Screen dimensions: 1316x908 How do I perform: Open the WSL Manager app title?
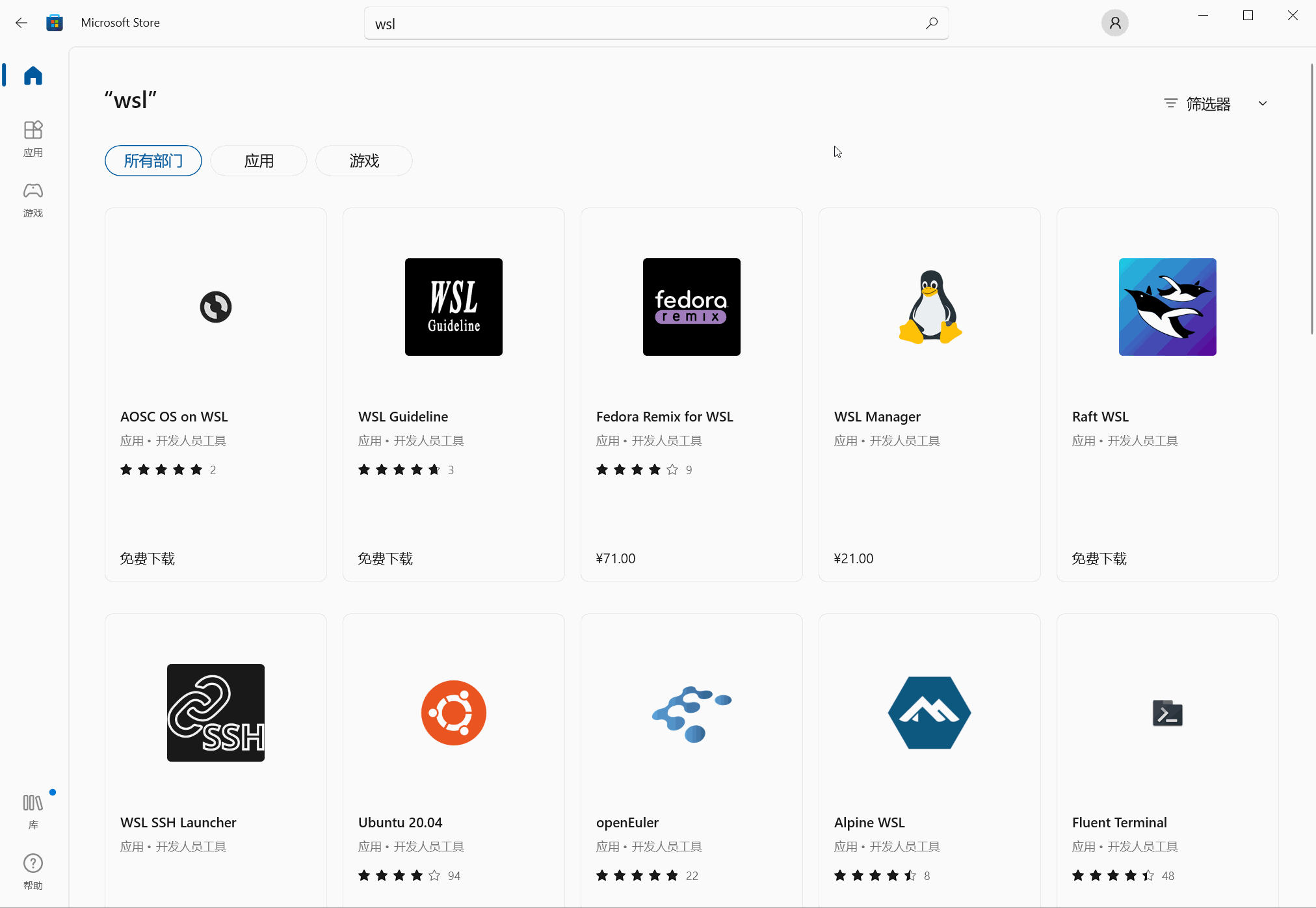click(877, 416)
